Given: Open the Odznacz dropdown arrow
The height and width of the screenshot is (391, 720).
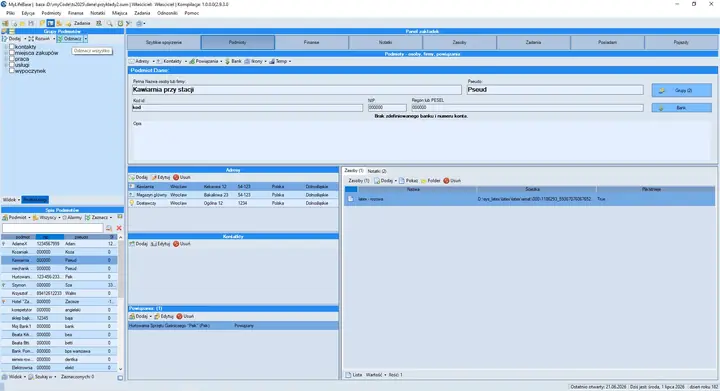Looking at the screenshot, I should point(85,39).
